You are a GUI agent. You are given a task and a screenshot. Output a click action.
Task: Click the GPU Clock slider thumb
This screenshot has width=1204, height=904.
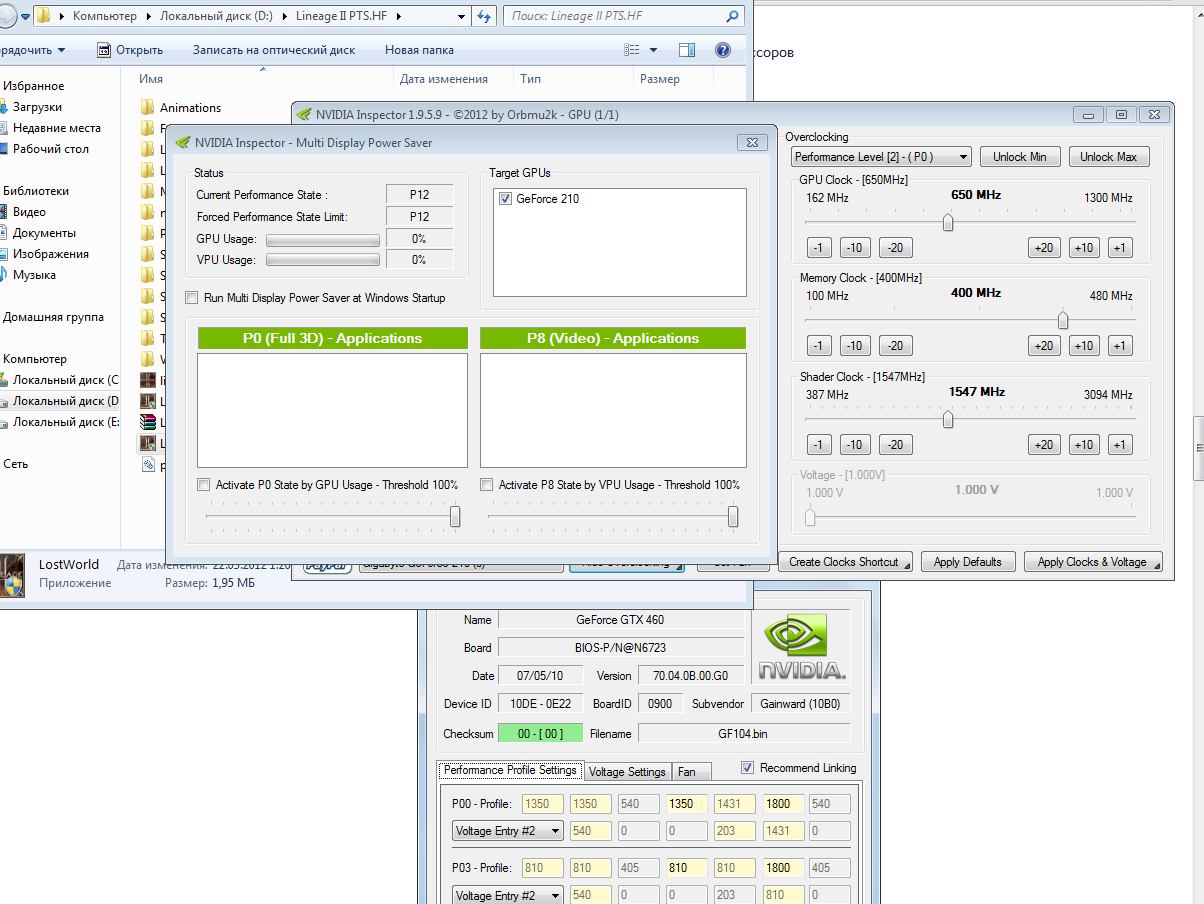click(x=948, y=223)
